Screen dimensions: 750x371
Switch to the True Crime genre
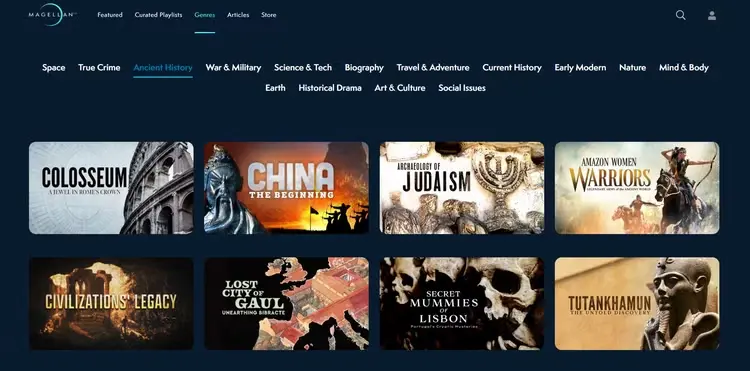[x=99, y=67]
